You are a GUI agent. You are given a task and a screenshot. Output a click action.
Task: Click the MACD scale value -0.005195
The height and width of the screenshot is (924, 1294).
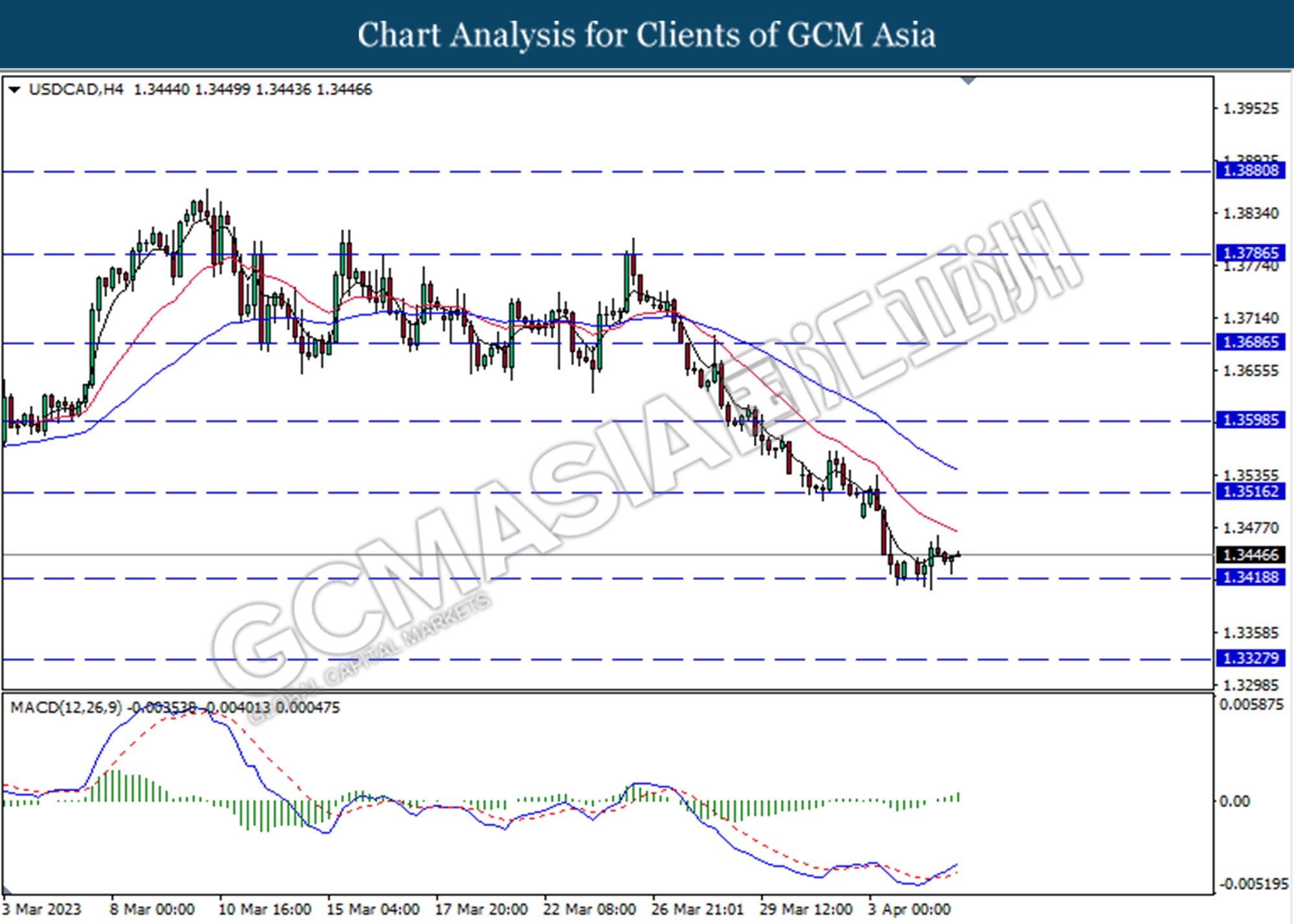[x=1253, y=884]
